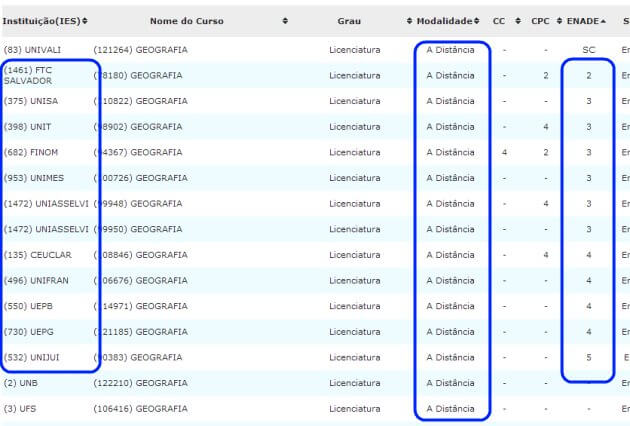630x426 pixels.
Task: Select institution (398) UNIT
Action: [27, 127]
